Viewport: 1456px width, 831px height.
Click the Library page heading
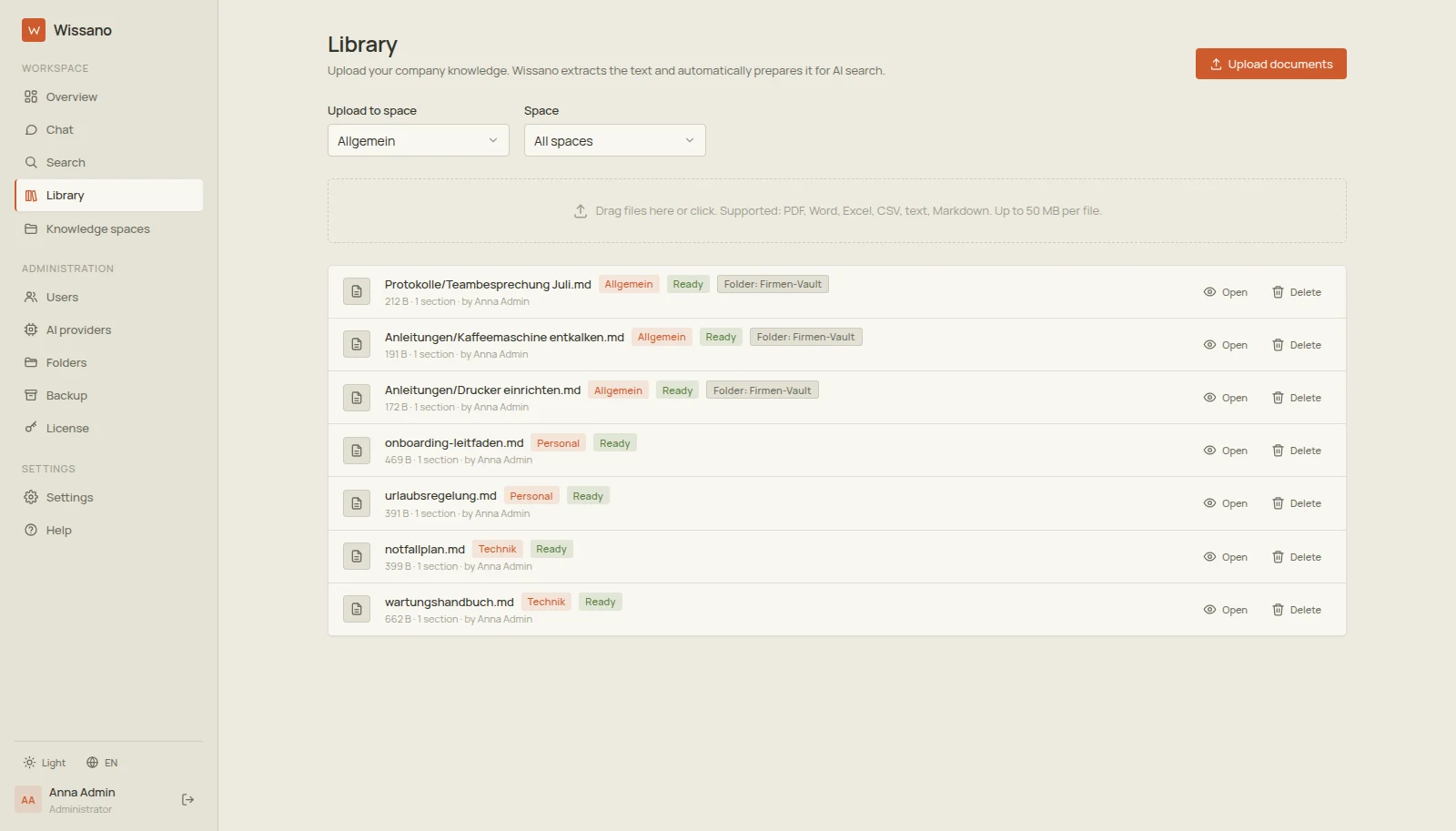pyautogui.click(x=362, y=45)
